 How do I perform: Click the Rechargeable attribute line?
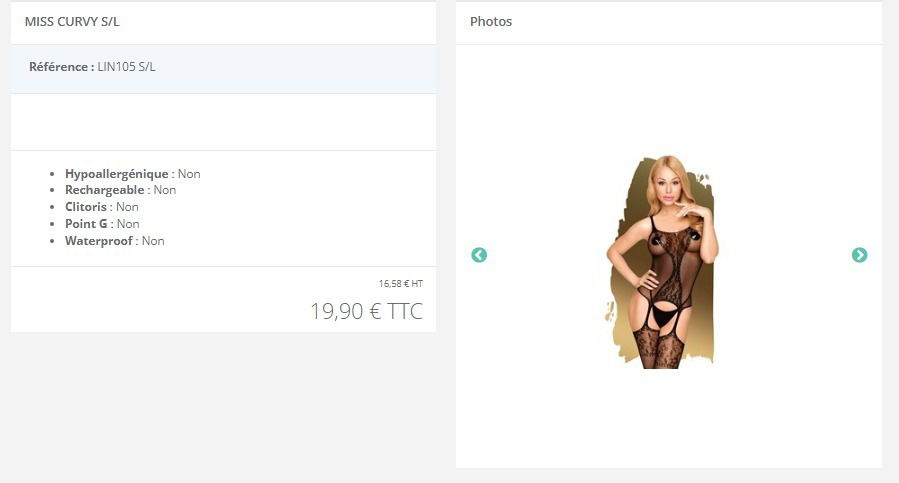tap(120, 190)
